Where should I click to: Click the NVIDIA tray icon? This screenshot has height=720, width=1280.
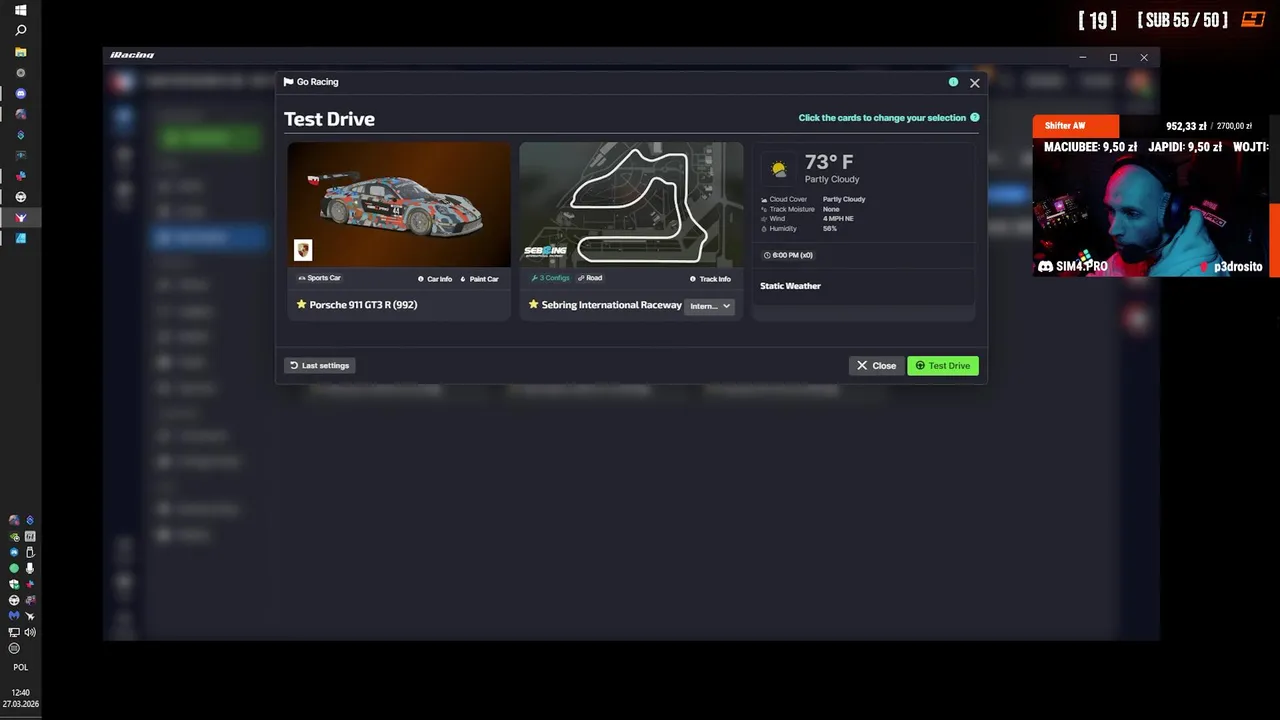pyautogui.click(x=14, y=536)
